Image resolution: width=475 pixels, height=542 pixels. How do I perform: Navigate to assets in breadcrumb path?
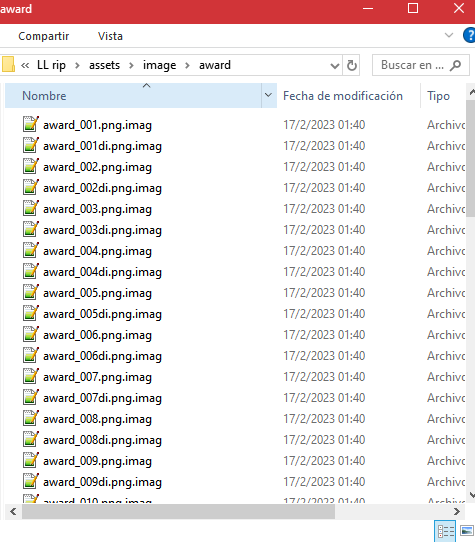[x=104, y=65]
